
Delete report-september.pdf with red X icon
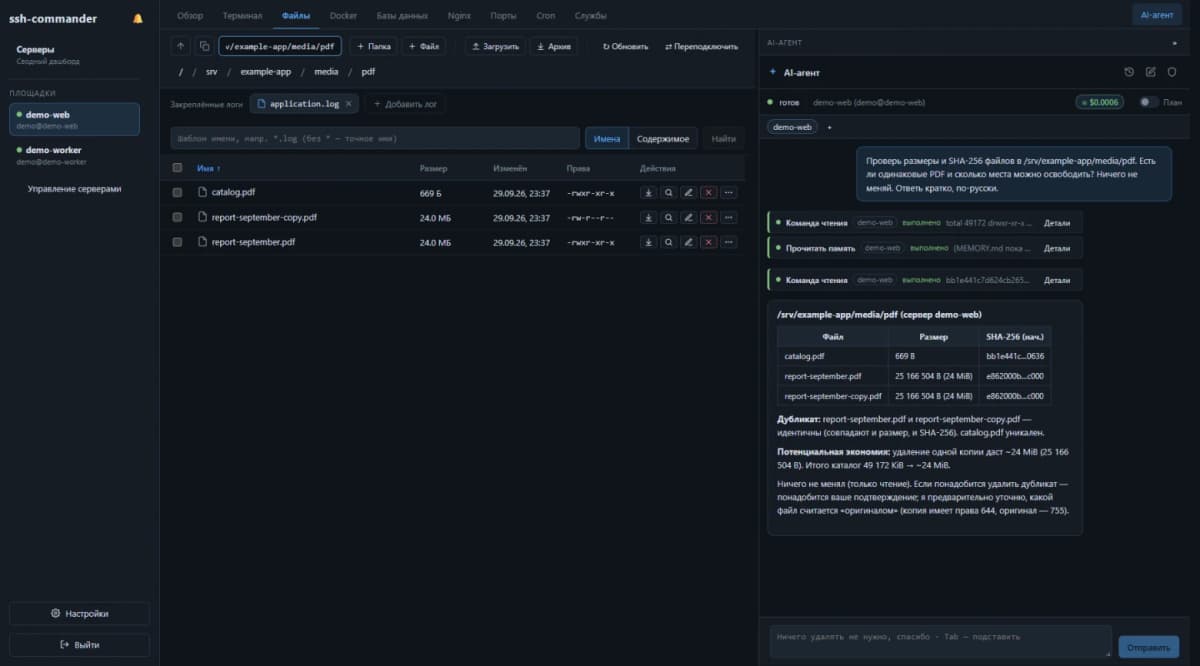708,242
